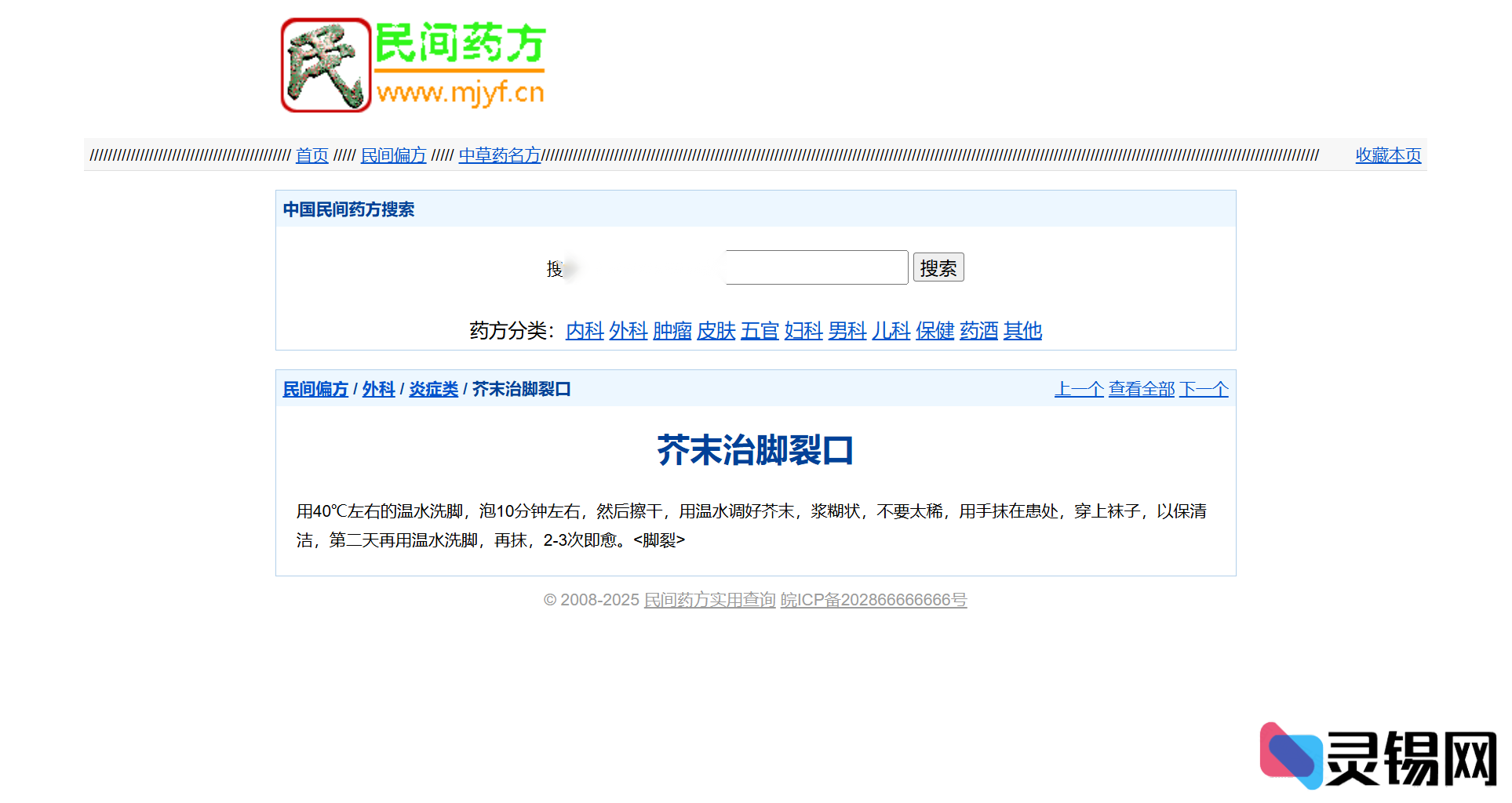1512x803 pixels.
Task: Open the 炎症类 breadcrumb link
Action: 432,389
